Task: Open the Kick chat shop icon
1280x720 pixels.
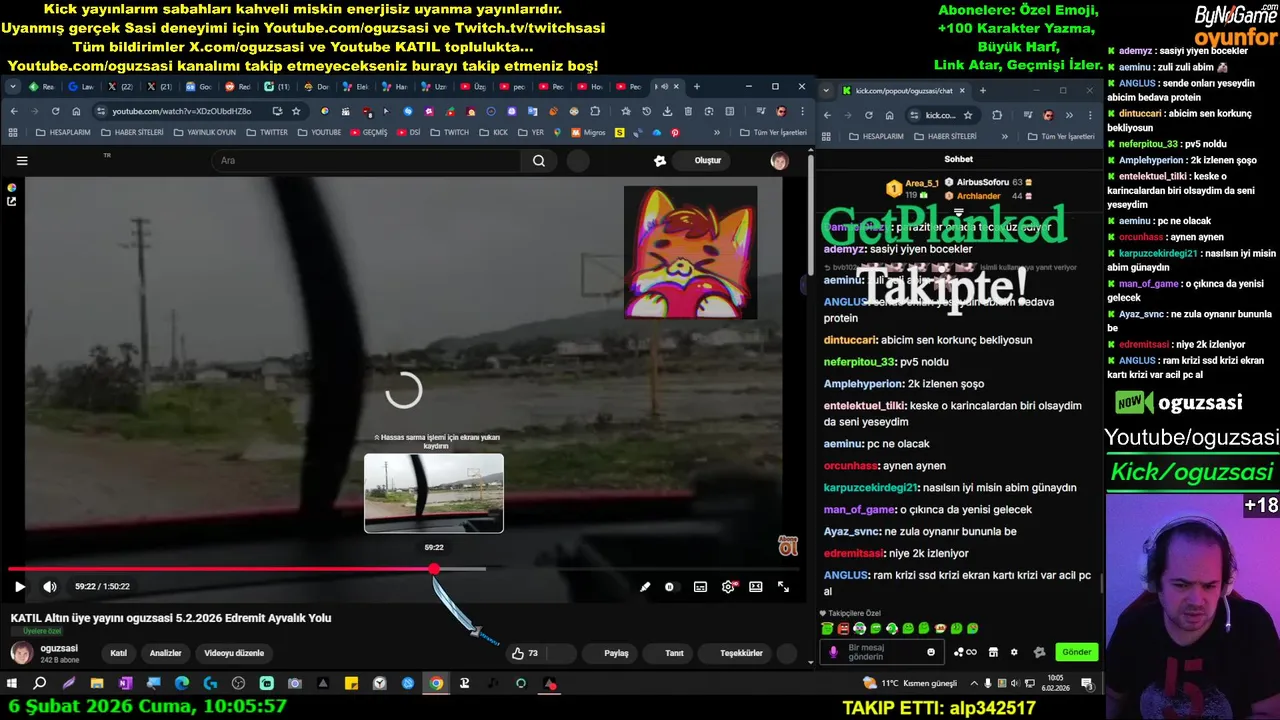Action: coord(993,652)
